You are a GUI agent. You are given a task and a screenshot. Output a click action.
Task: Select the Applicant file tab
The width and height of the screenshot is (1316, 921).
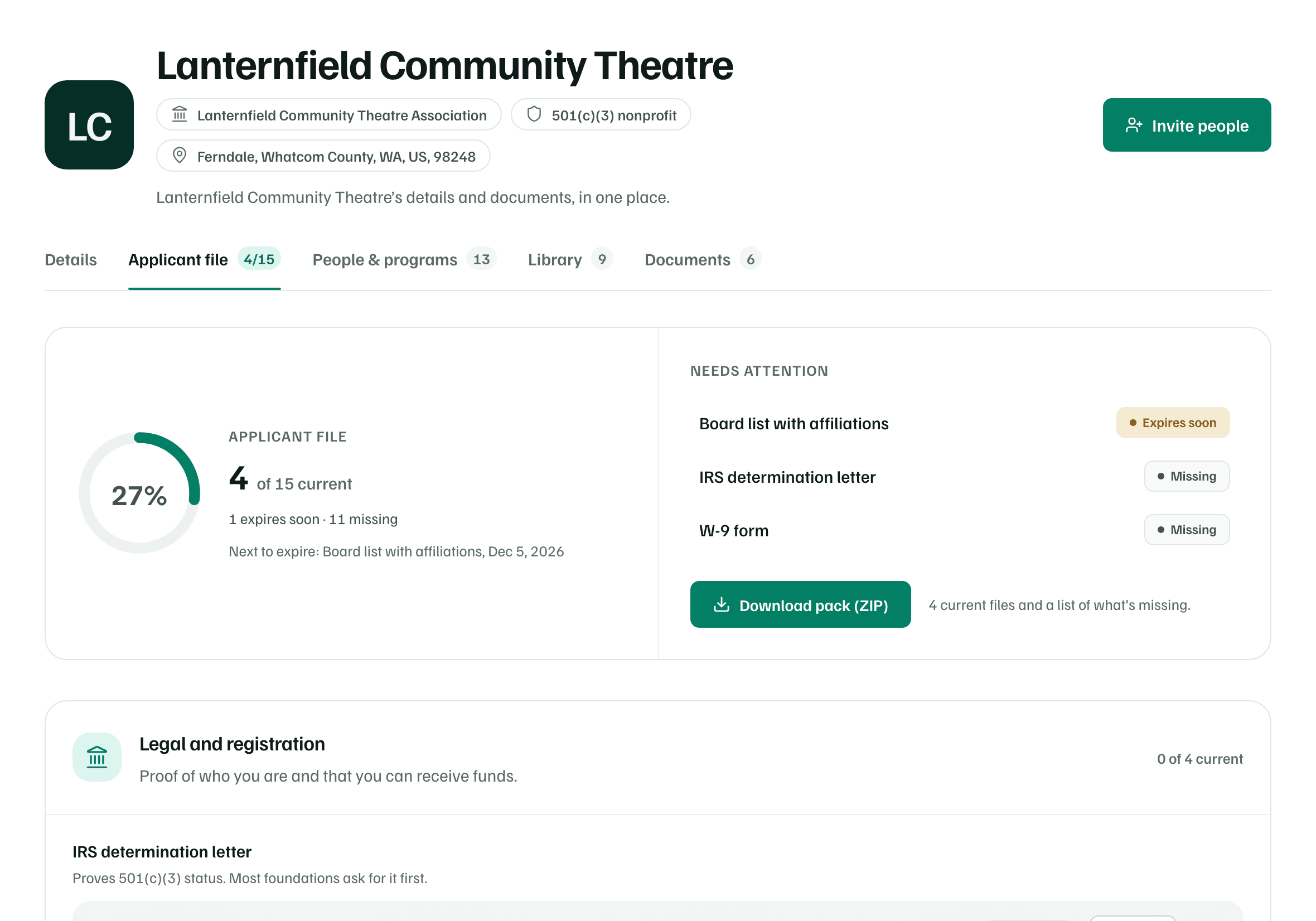[x=205, y=260]
